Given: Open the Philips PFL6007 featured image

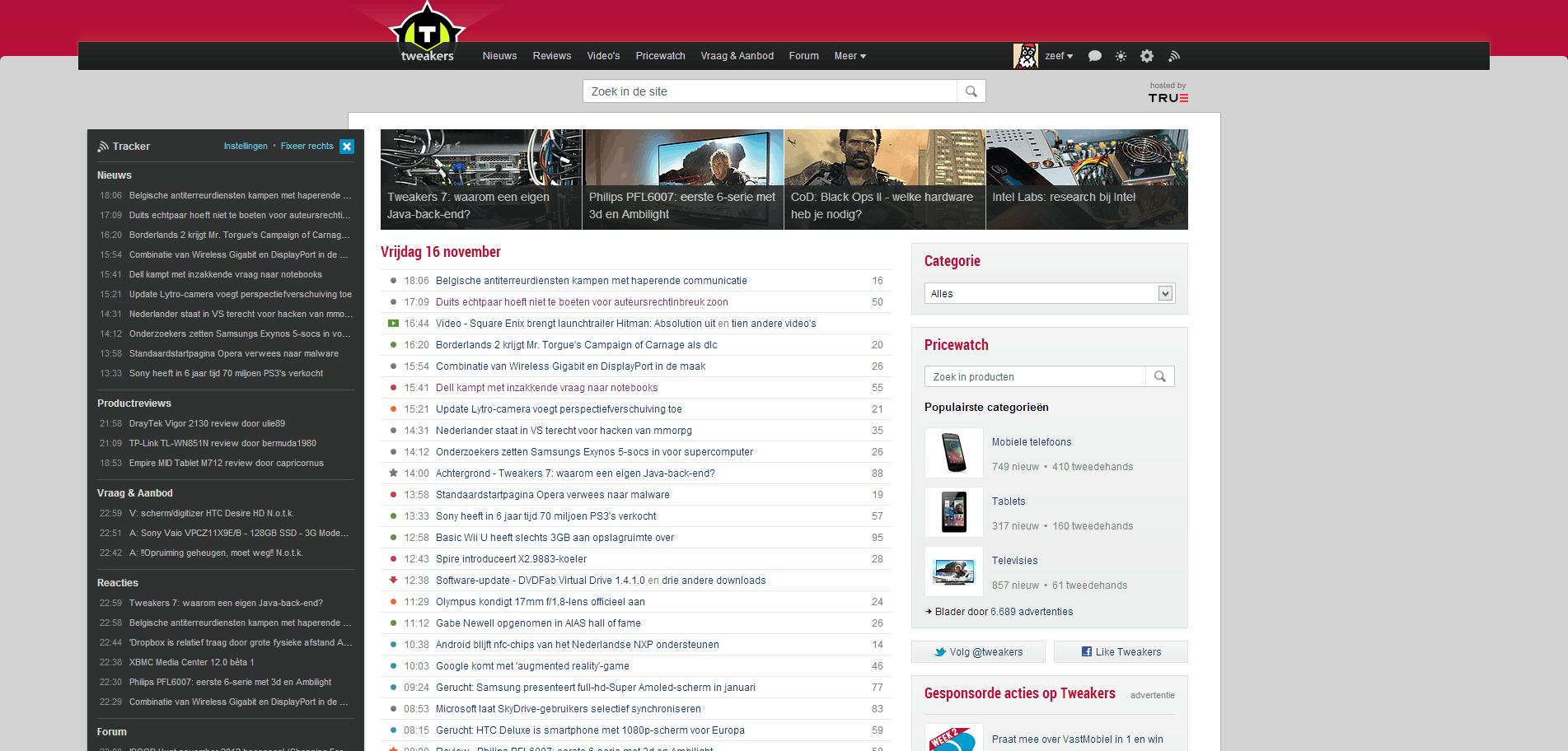Looking at the screenshot, I should [683, 180].
